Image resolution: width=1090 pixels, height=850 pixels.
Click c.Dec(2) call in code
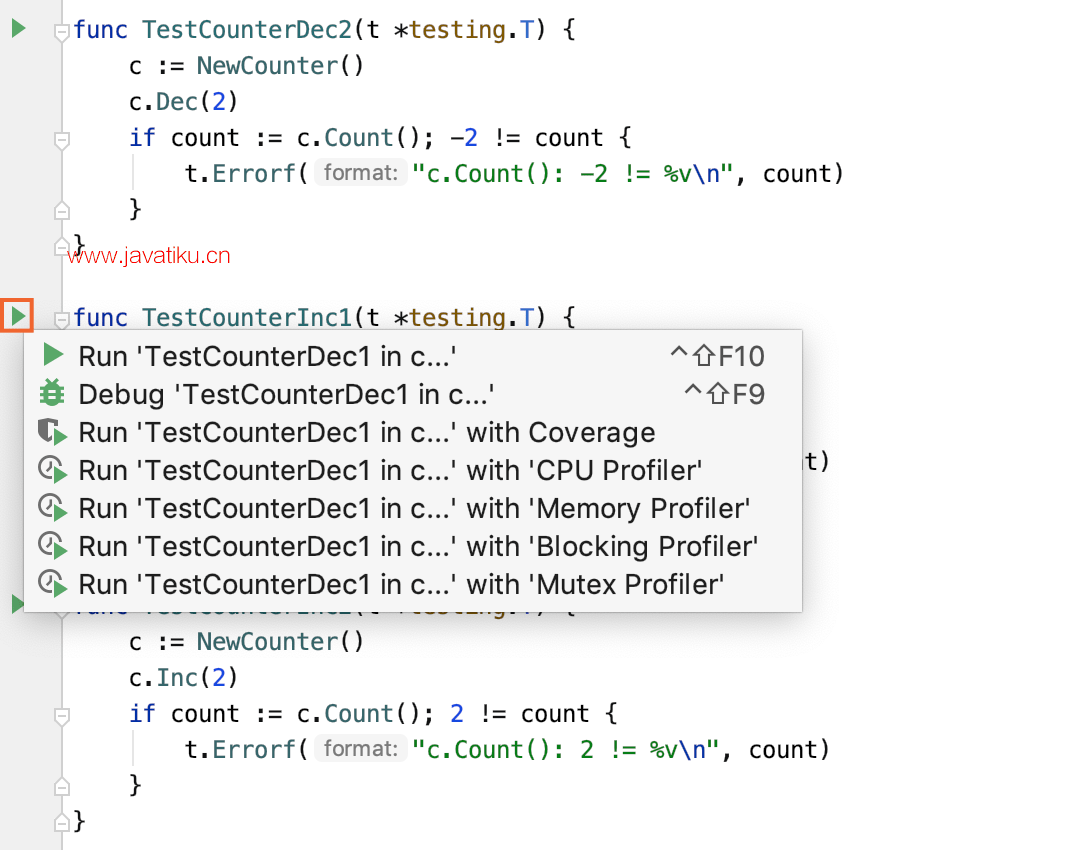(184, 101)
